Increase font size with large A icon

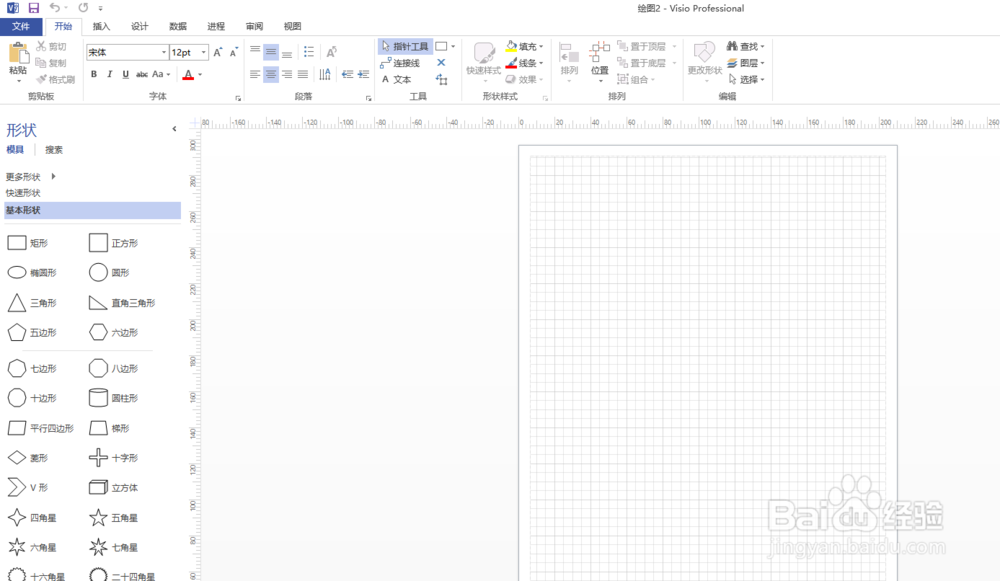tap(217, 52)
